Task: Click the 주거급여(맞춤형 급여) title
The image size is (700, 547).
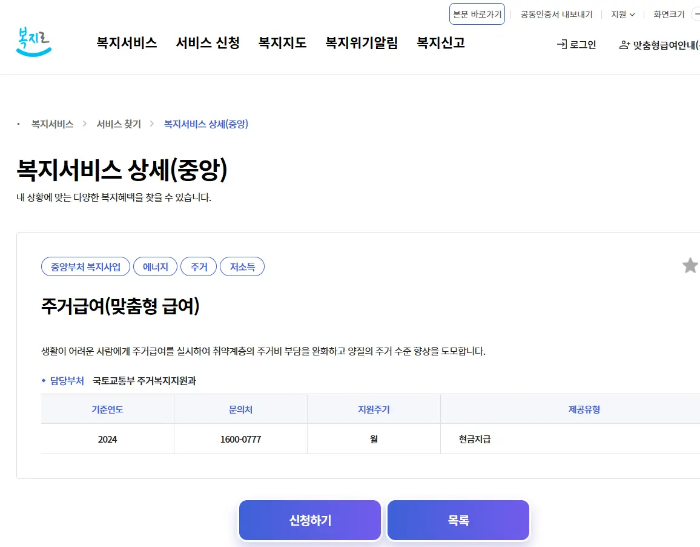Action: coord(121,306)
